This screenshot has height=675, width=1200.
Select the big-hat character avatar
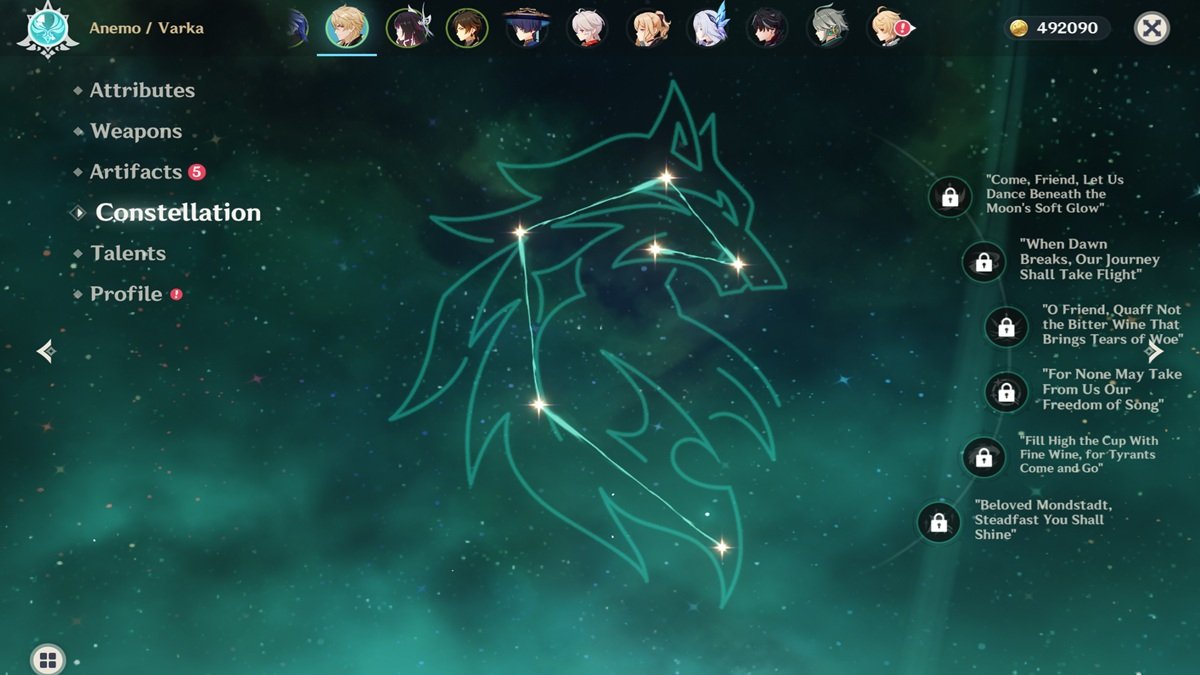pyautogui.click(x=527, y=27)
